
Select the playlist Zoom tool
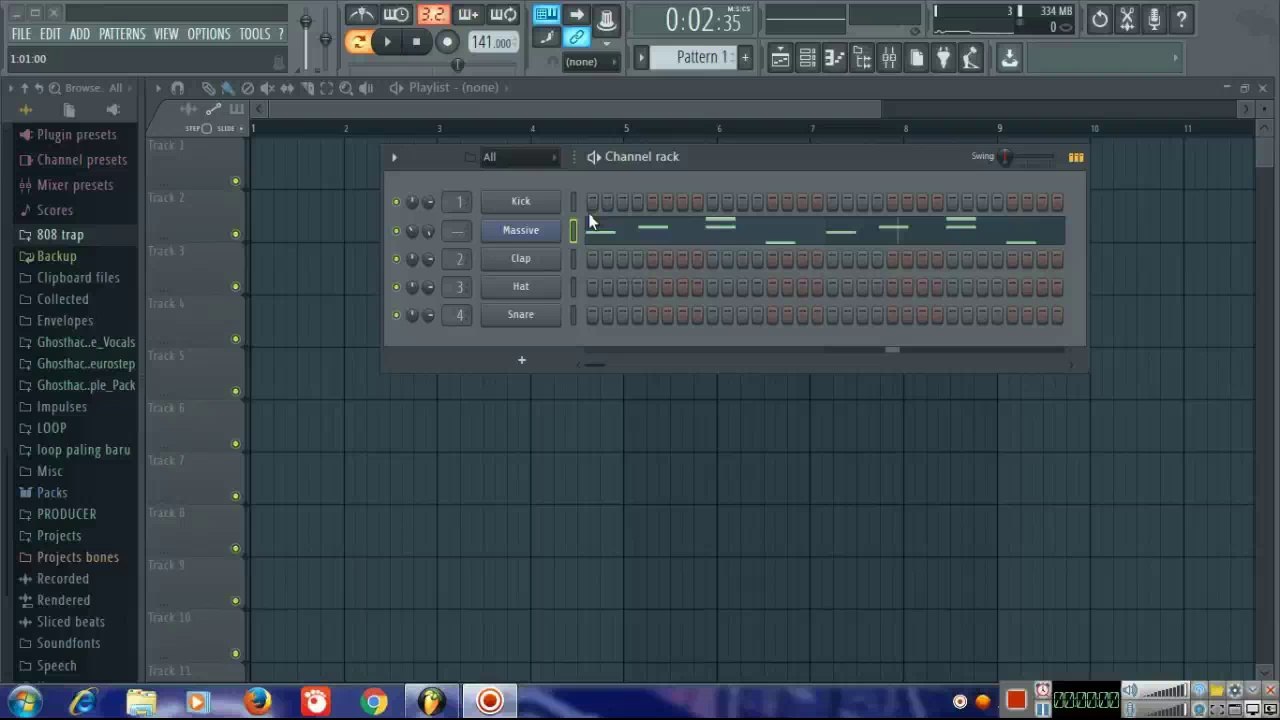coord(346,88)
